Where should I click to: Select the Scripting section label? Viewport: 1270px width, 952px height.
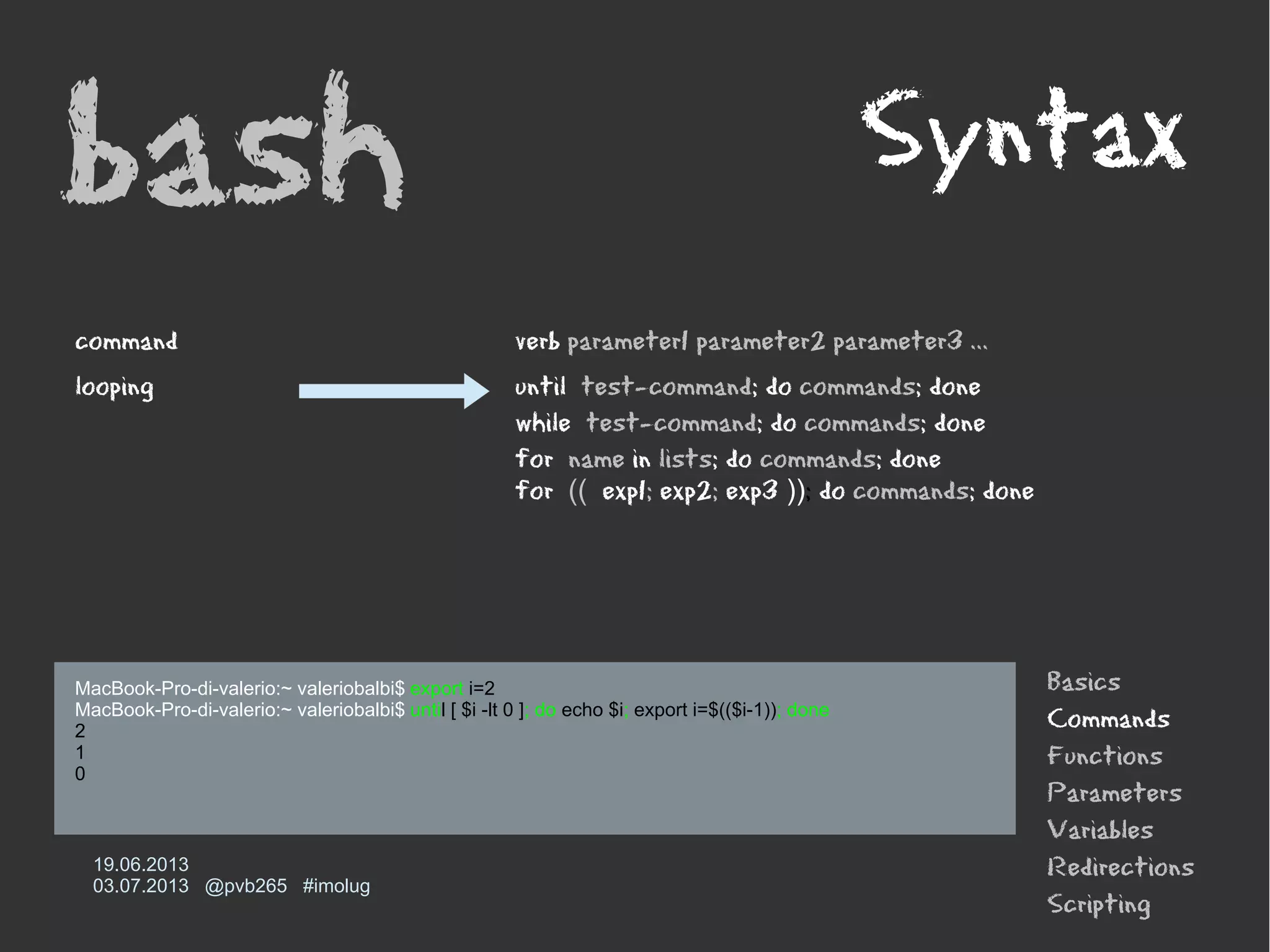1099,905
